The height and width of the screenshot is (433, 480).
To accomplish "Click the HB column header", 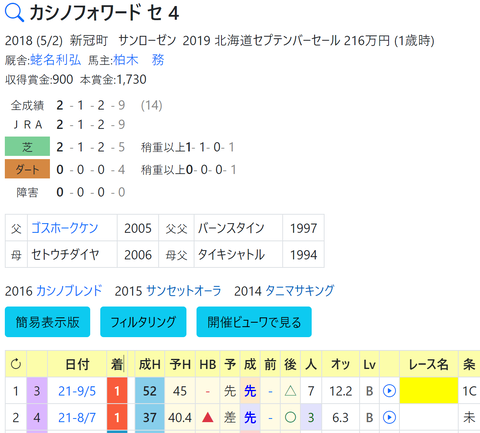I will point(208,364).
